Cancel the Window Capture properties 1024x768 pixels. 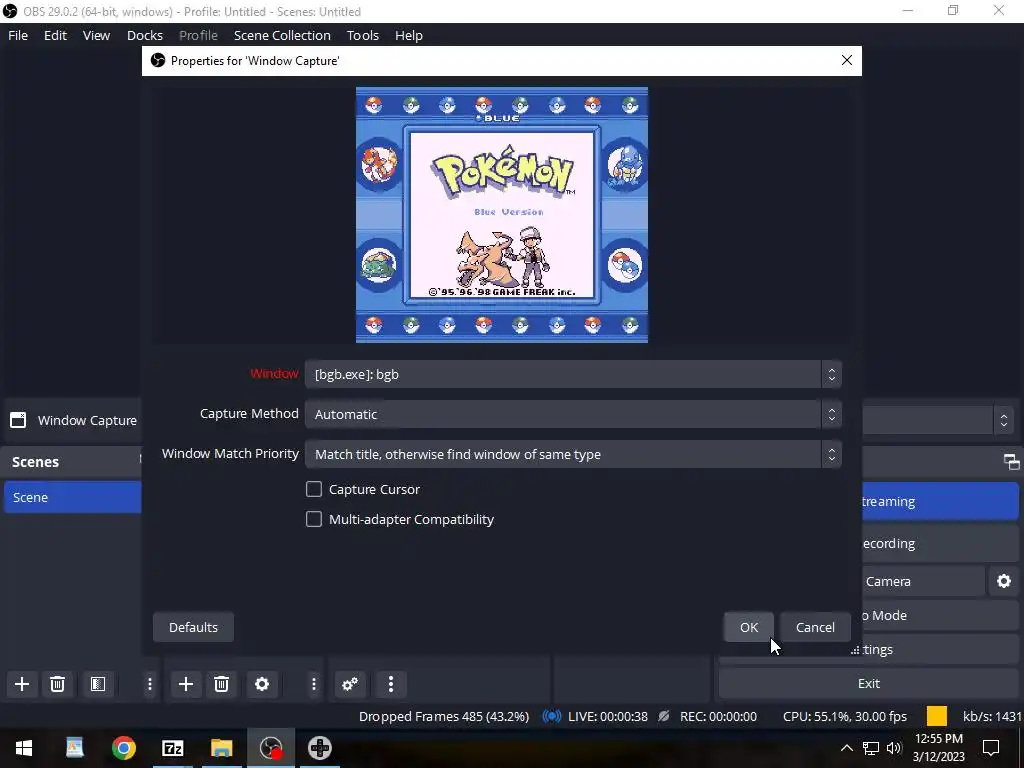point(815,627)
